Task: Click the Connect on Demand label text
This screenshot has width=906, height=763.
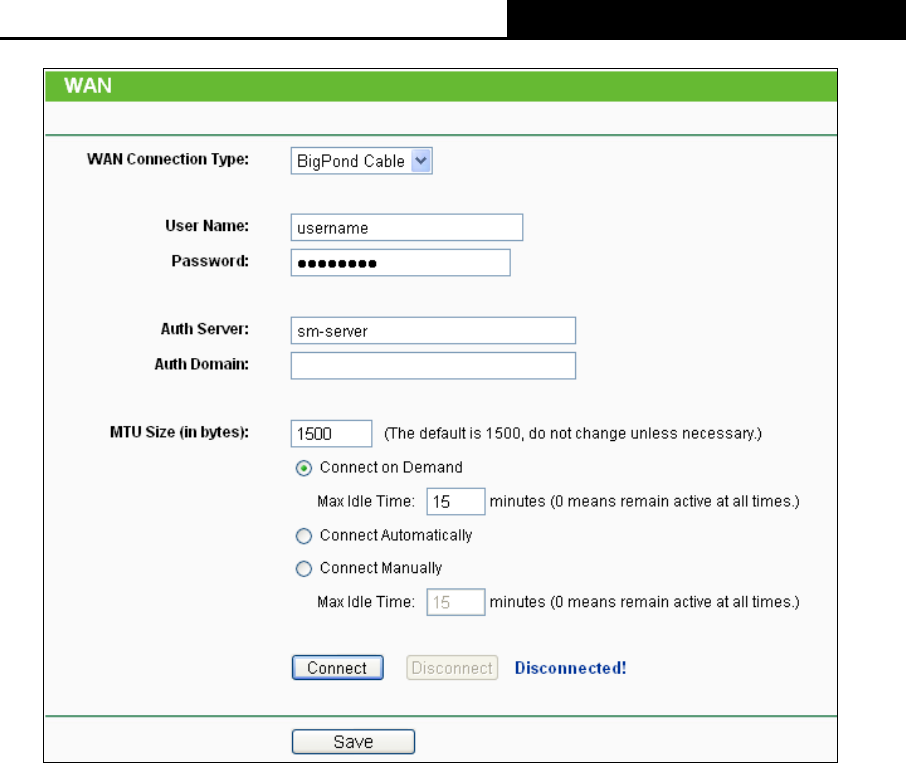Action: [x=391, y=467]
